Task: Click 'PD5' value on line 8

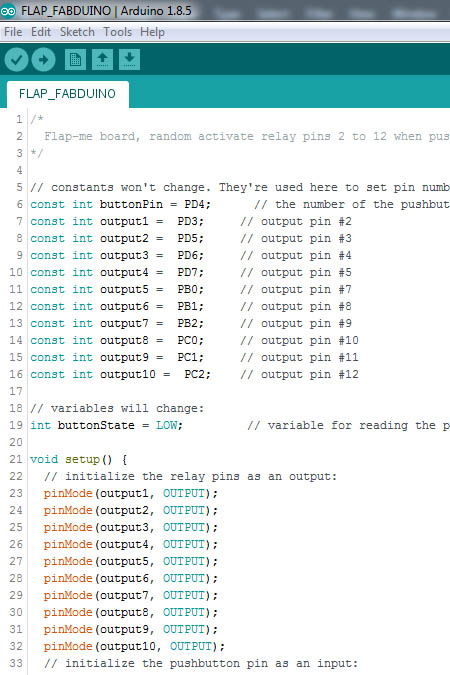Action: click(188, 238)
